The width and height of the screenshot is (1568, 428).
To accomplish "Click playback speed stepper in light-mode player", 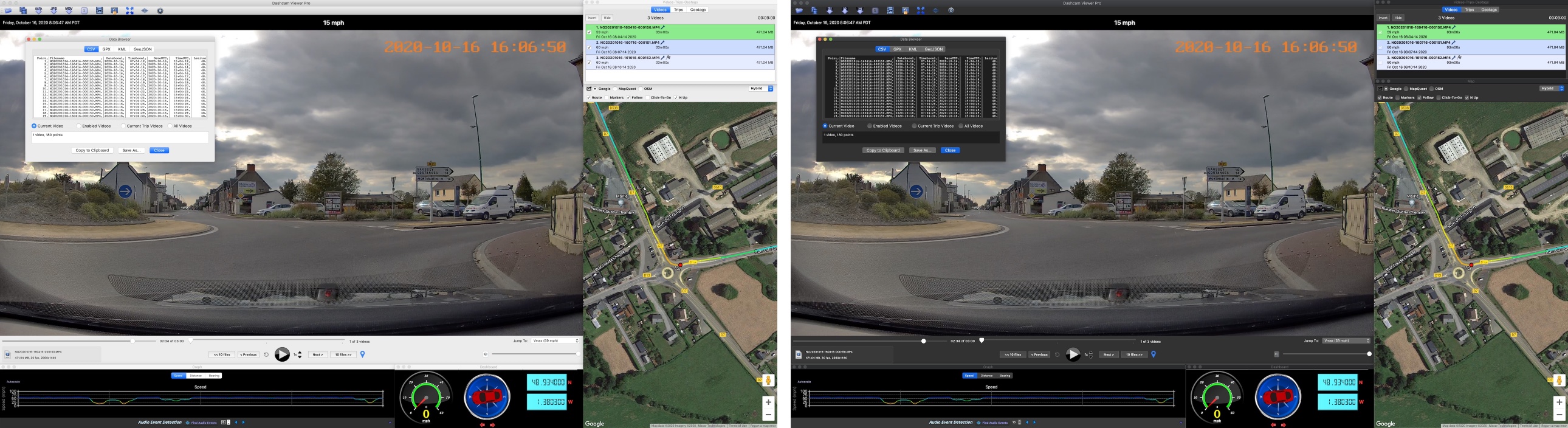I will tap(300, 354).
